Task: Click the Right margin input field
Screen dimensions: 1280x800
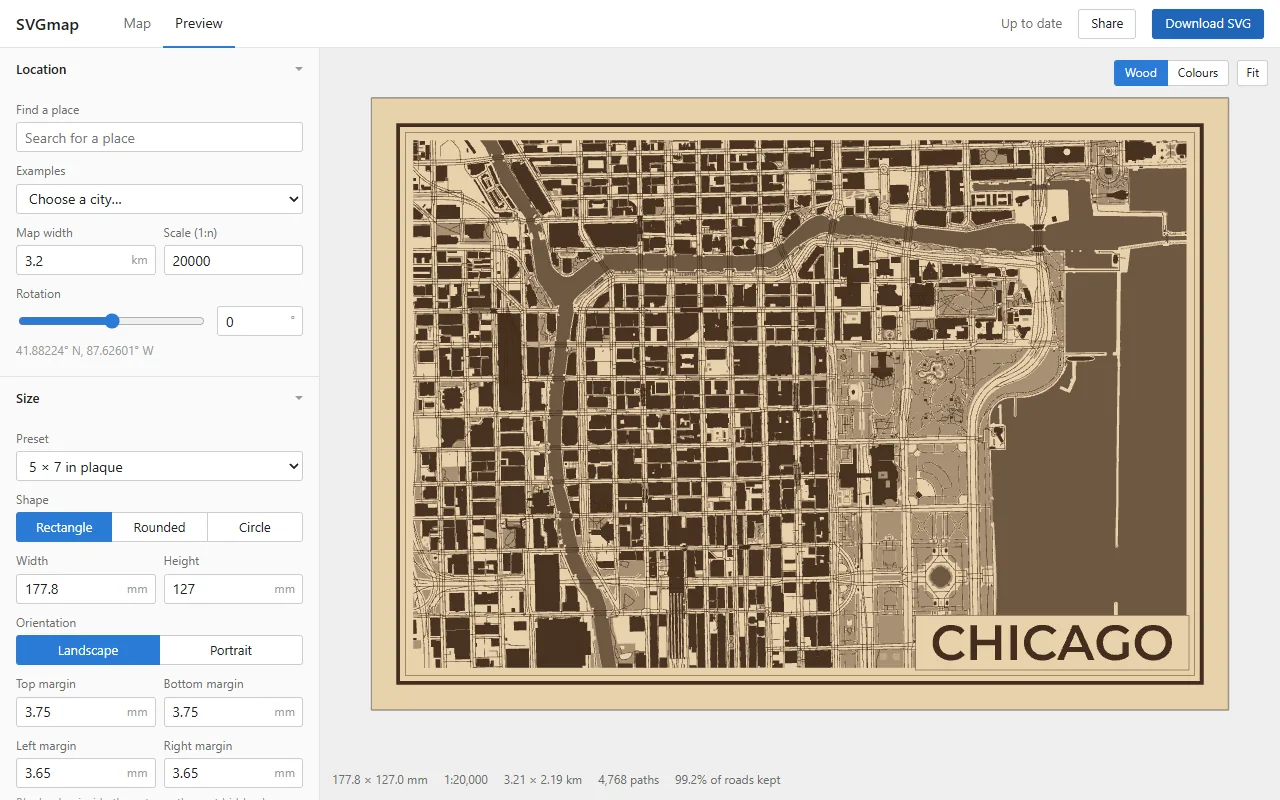Action: [x=233, y=773]
